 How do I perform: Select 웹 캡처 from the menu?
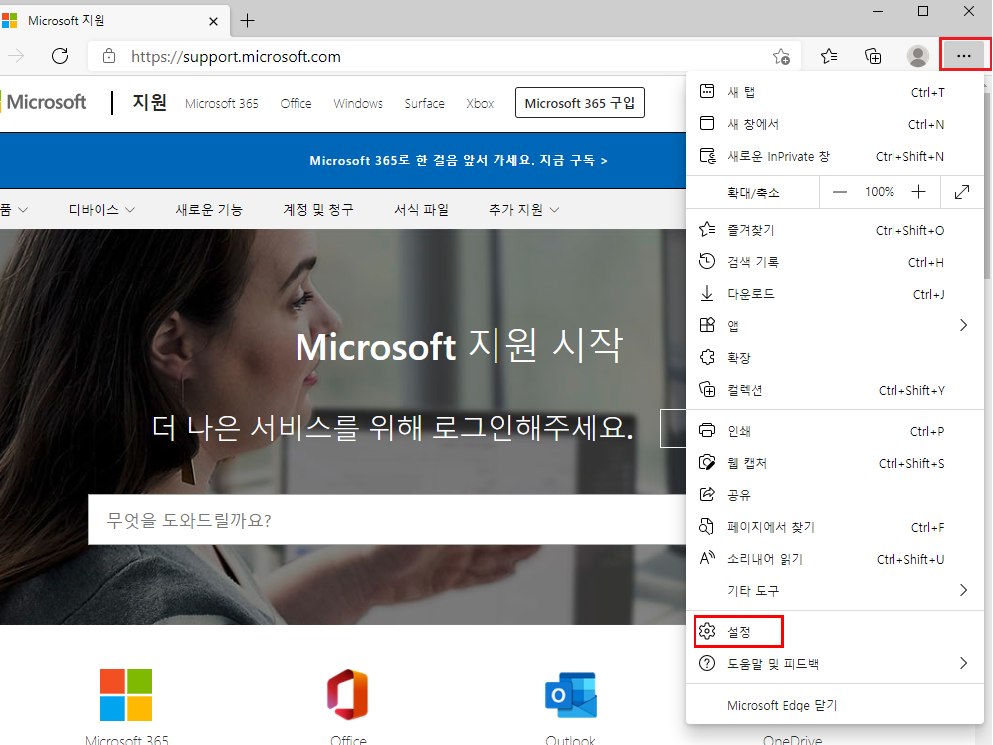835,463
